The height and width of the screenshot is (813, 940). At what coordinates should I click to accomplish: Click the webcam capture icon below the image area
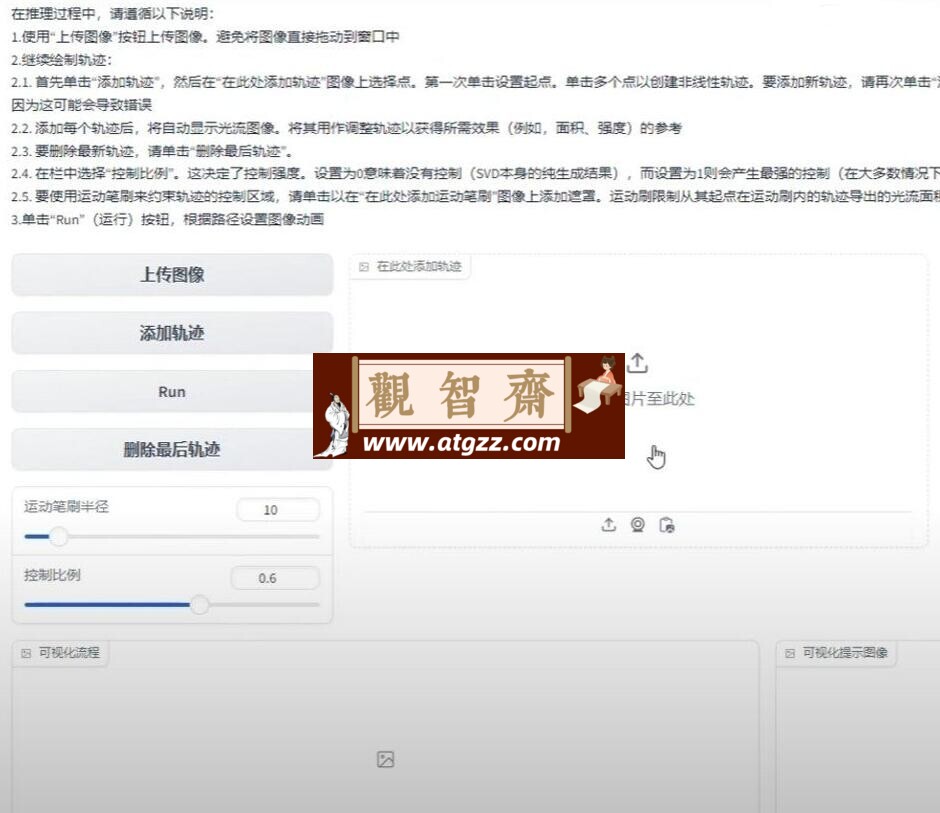[x=638, y=525]
